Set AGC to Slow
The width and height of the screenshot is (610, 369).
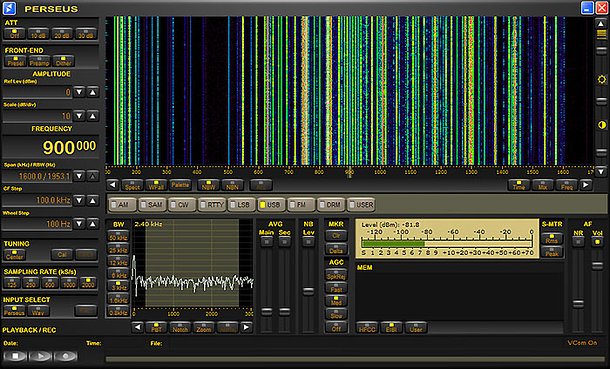(336, 315)
